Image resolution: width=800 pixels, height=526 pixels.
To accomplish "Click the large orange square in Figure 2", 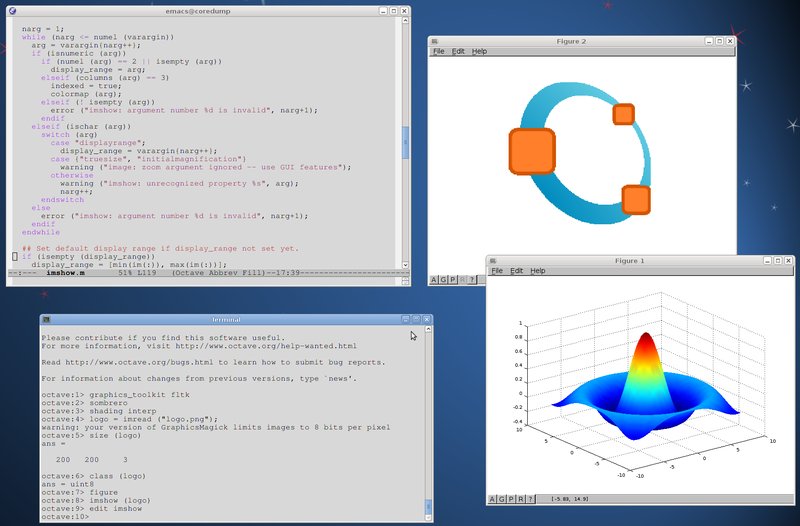I will [532, 152].
